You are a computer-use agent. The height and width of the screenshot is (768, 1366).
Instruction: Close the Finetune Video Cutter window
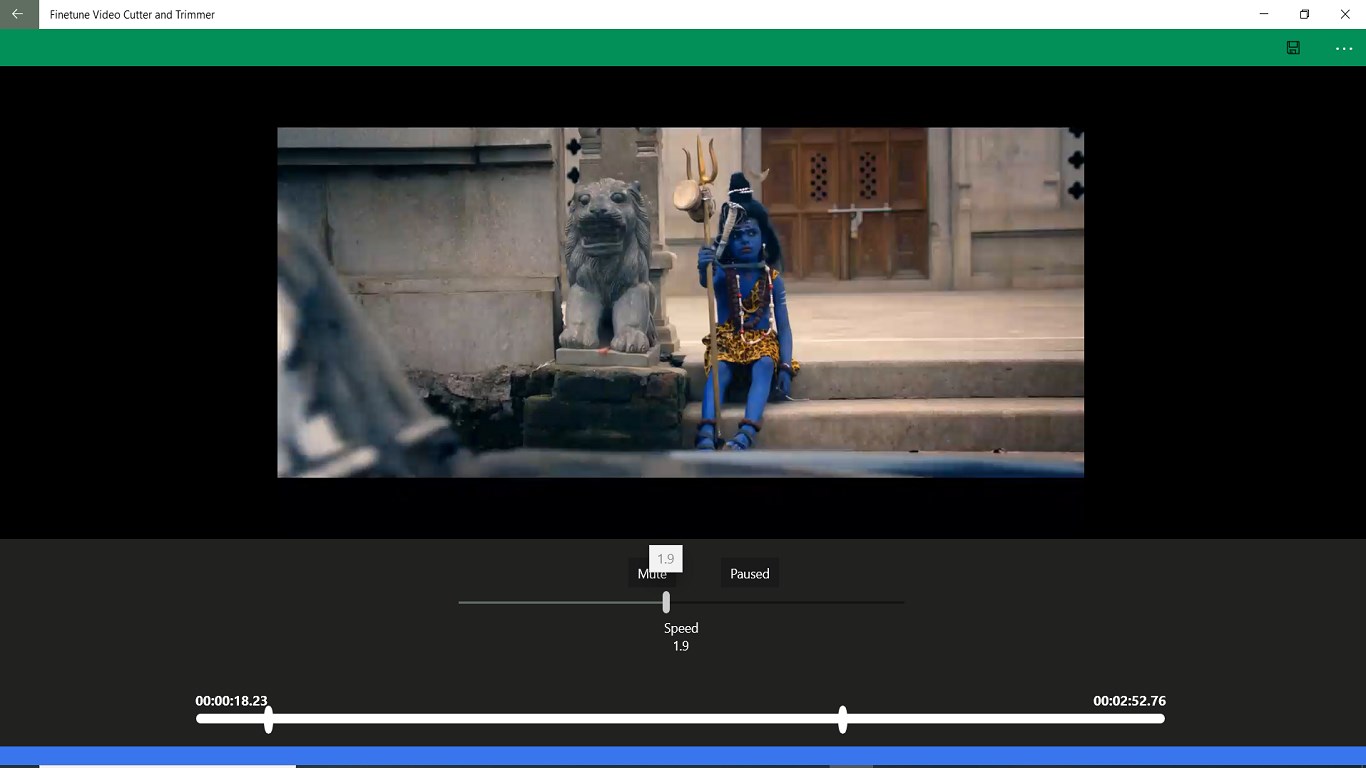click(x=1345, y=14)
